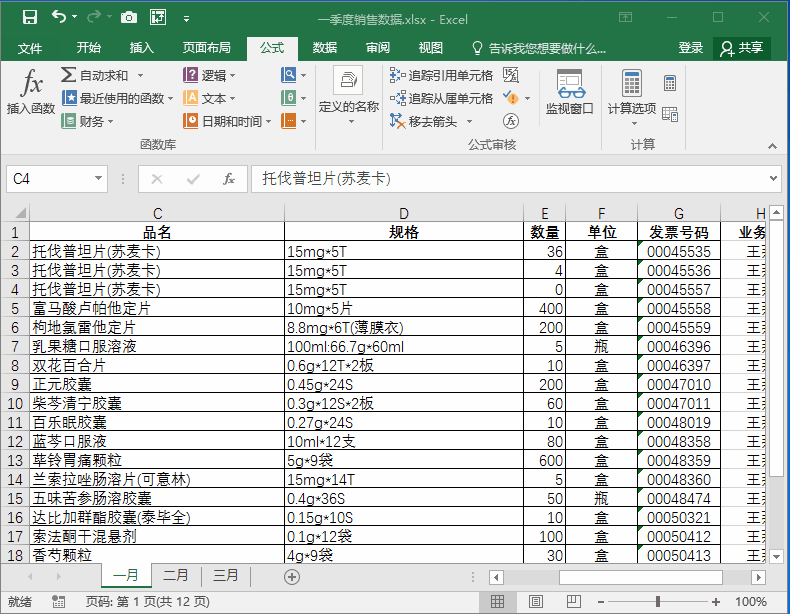Click 100% zoom level
This screenshot has height=614, width=790.
pyautogui.click(x=751, y=602)
